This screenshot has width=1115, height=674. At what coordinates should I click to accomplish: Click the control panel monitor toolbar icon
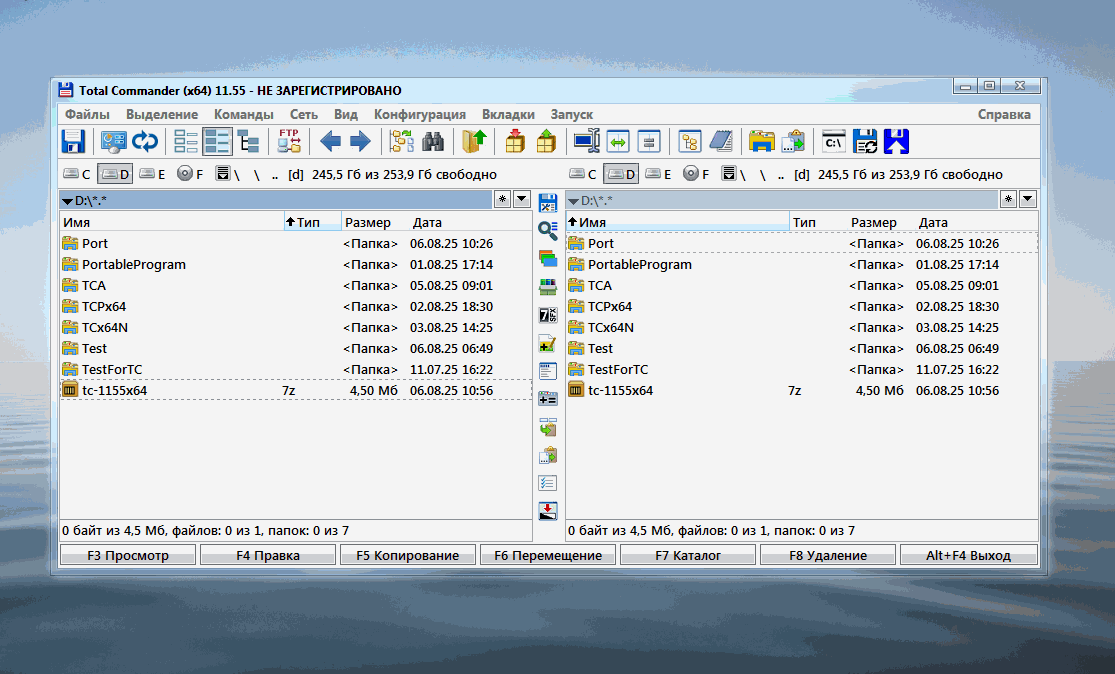(113, 141)
